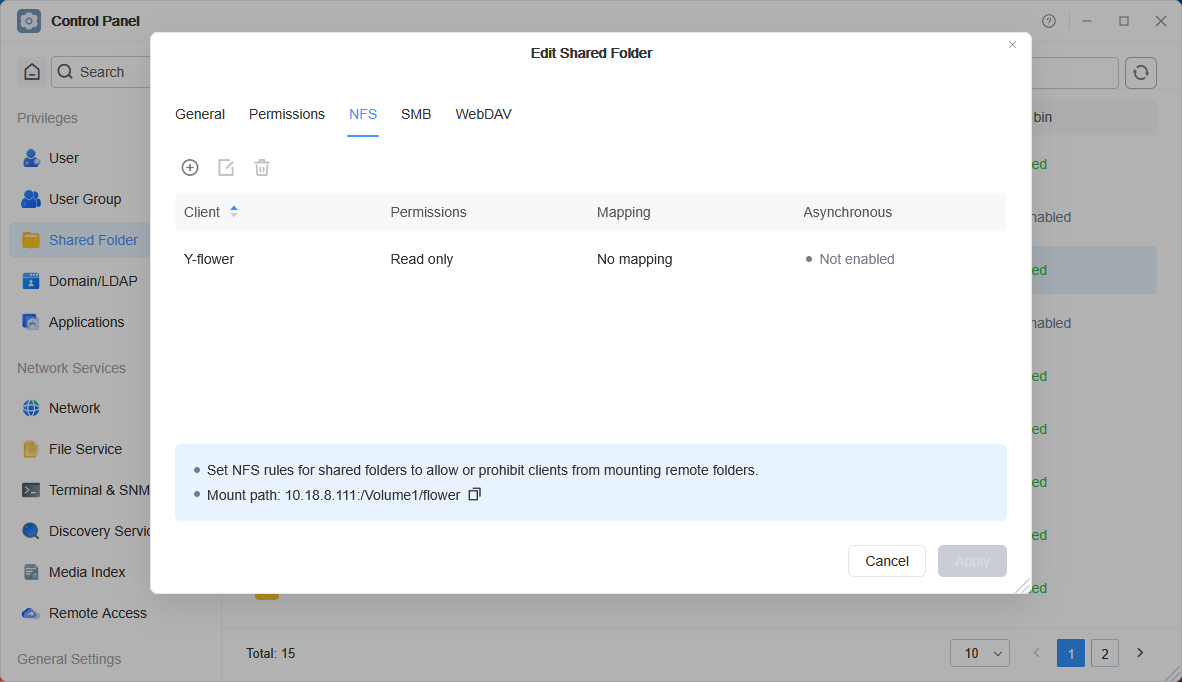1182x682 pixels.
Task: Click the Cancel button
Action: click(886, 561)
